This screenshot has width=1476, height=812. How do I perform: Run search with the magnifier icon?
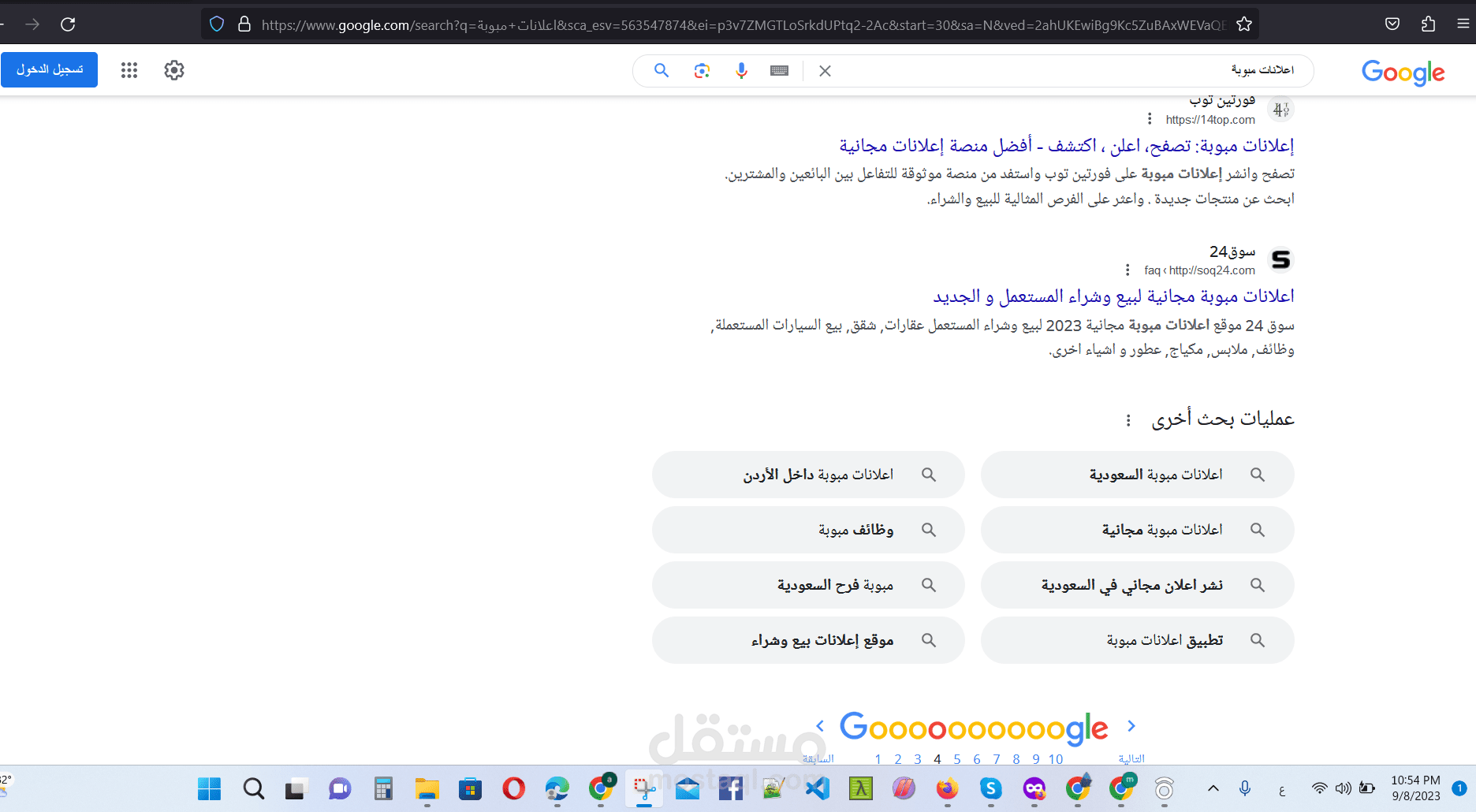click(662, 71)
